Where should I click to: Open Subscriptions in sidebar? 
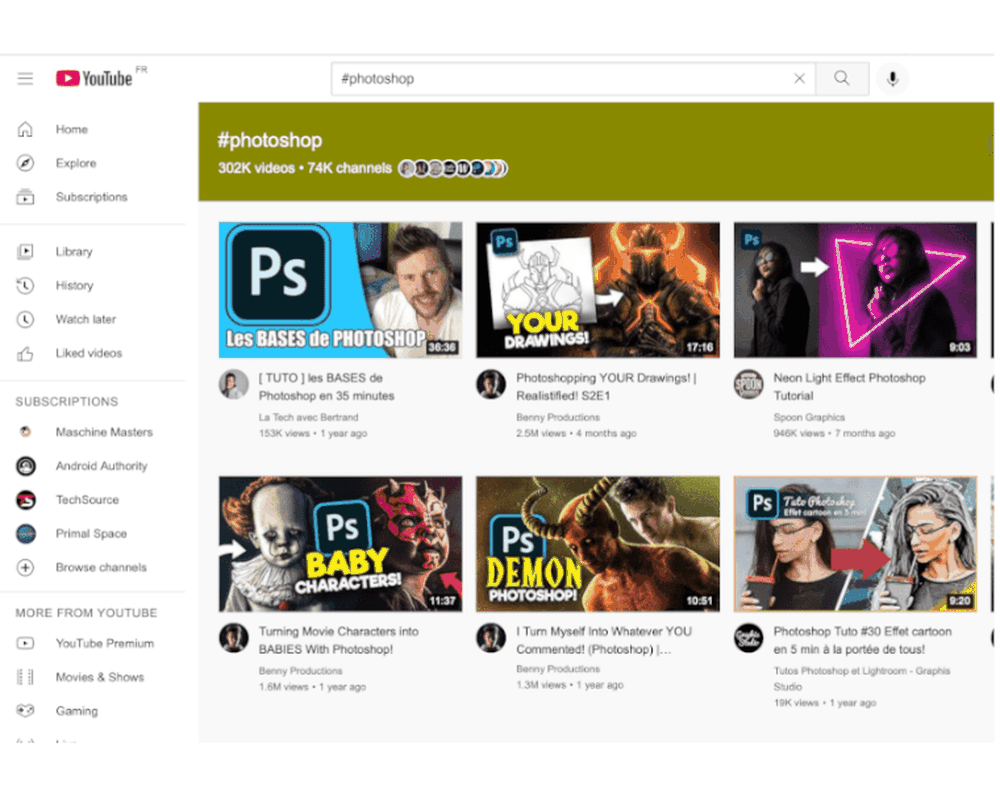[x=93, y=197]
